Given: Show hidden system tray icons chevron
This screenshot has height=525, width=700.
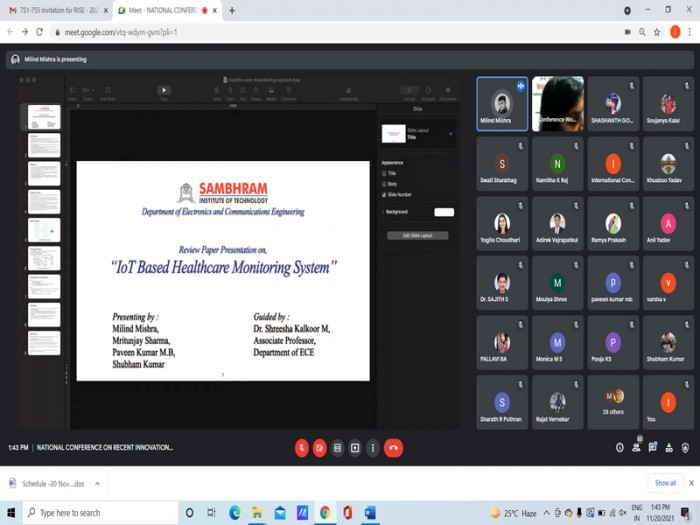Looking at the screenshot, I should [546, 513].
